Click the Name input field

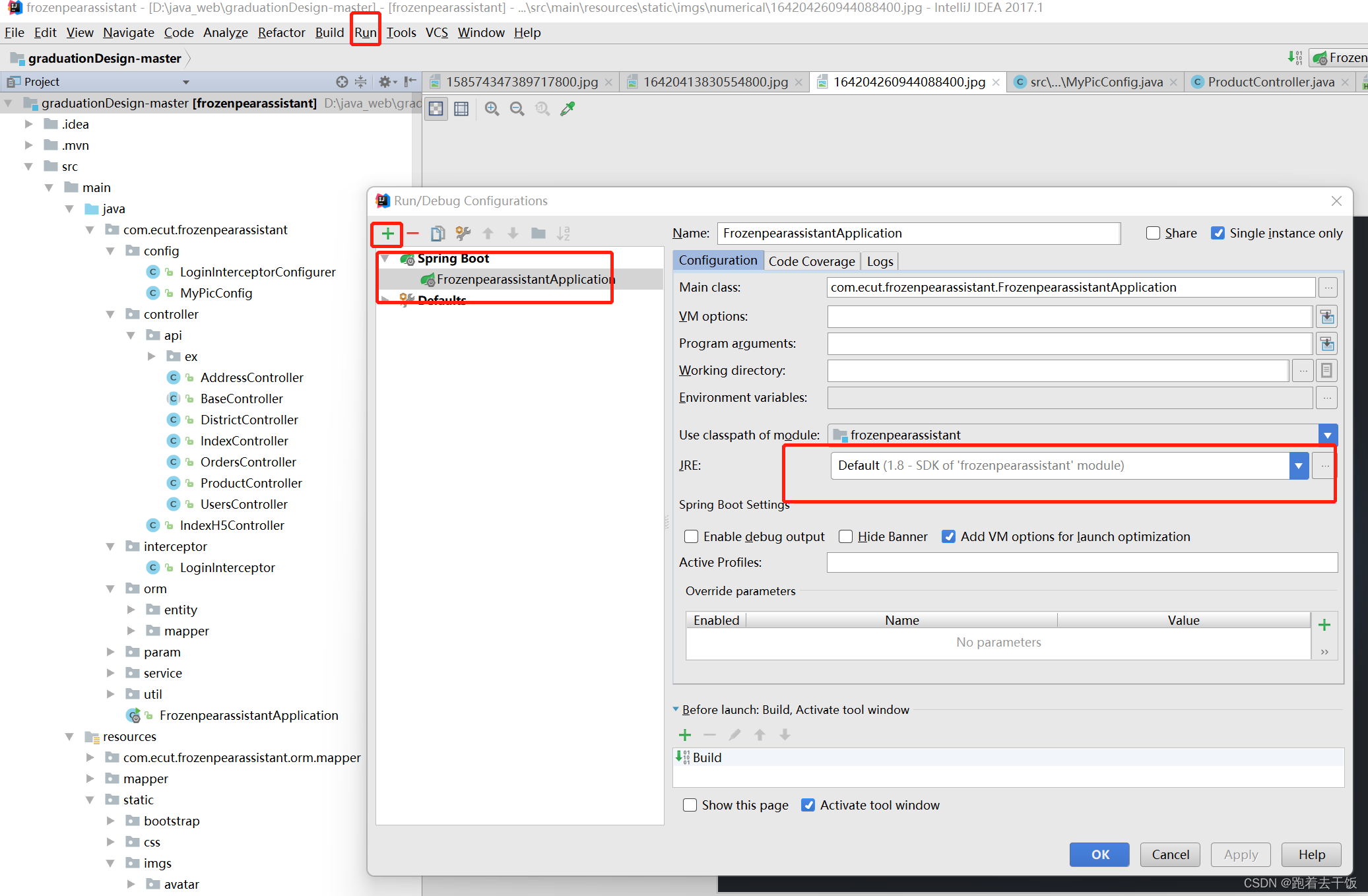pos(919,234)
